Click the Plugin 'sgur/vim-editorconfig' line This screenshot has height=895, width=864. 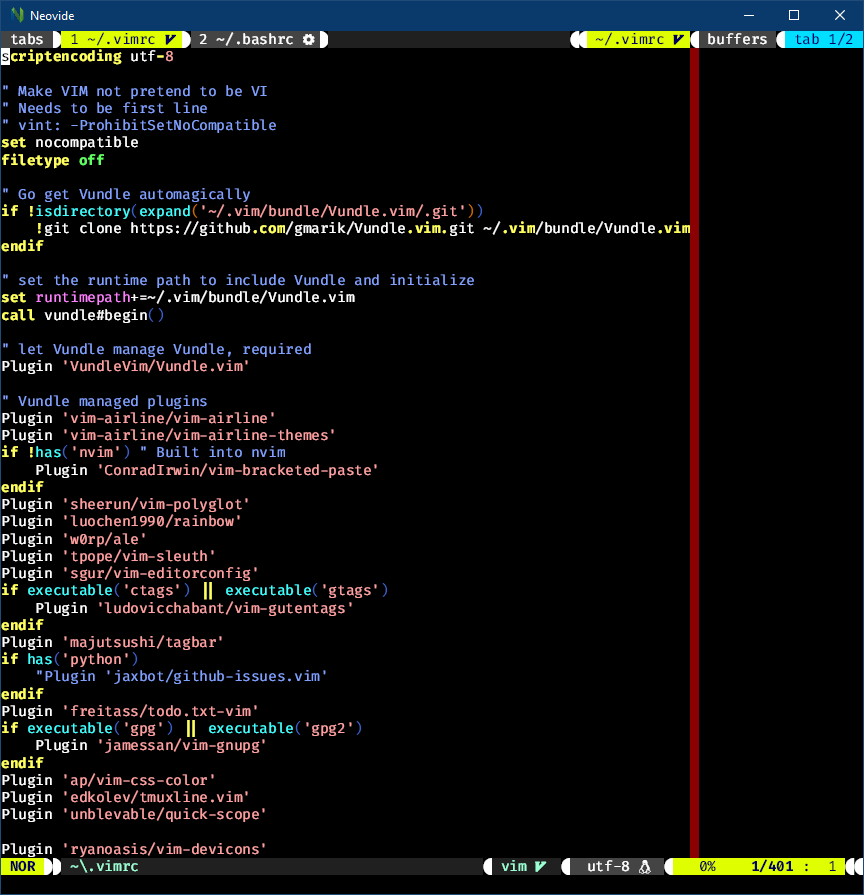(130, 574)
